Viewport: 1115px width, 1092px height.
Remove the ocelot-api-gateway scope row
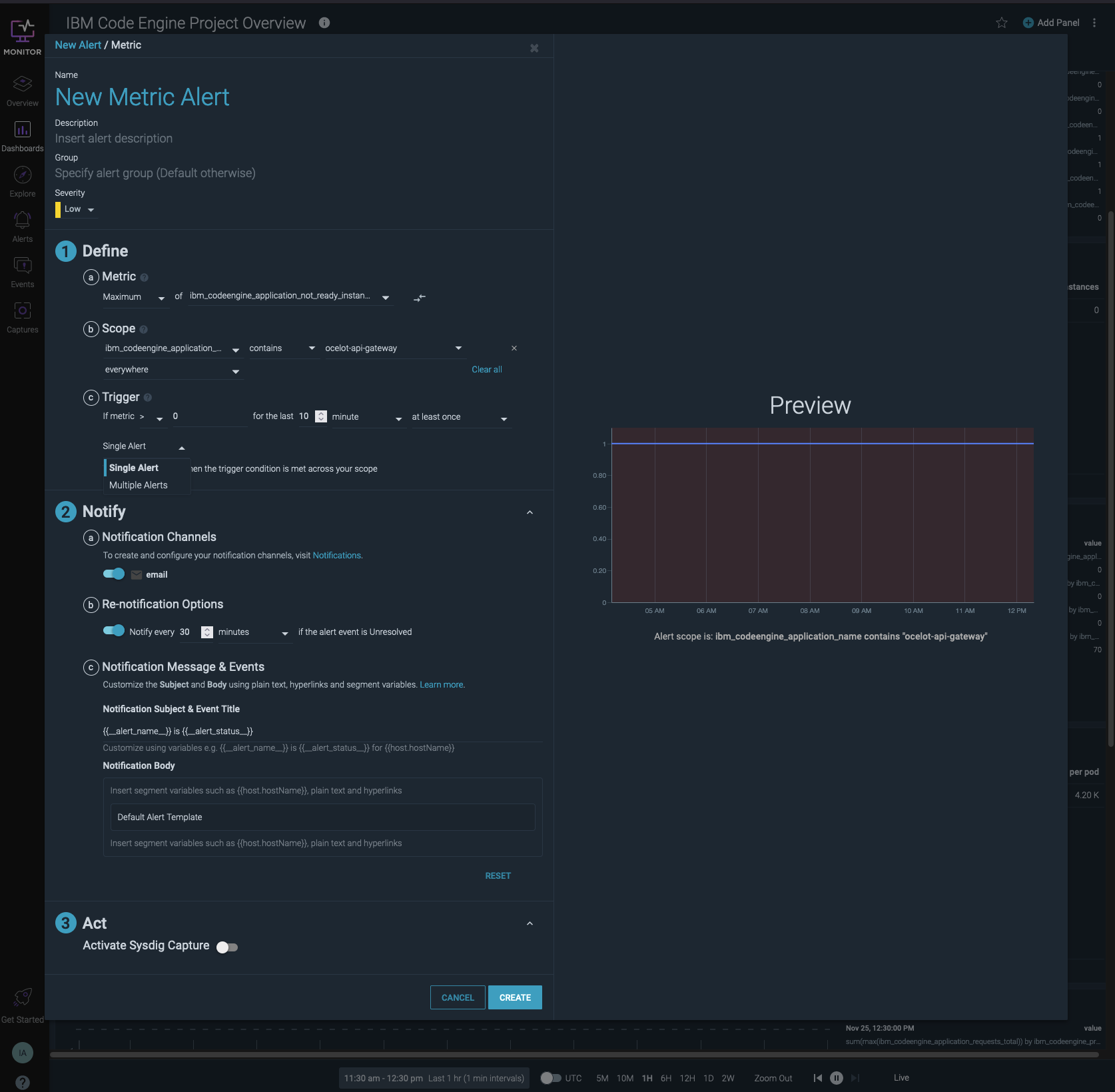point(514,348)
